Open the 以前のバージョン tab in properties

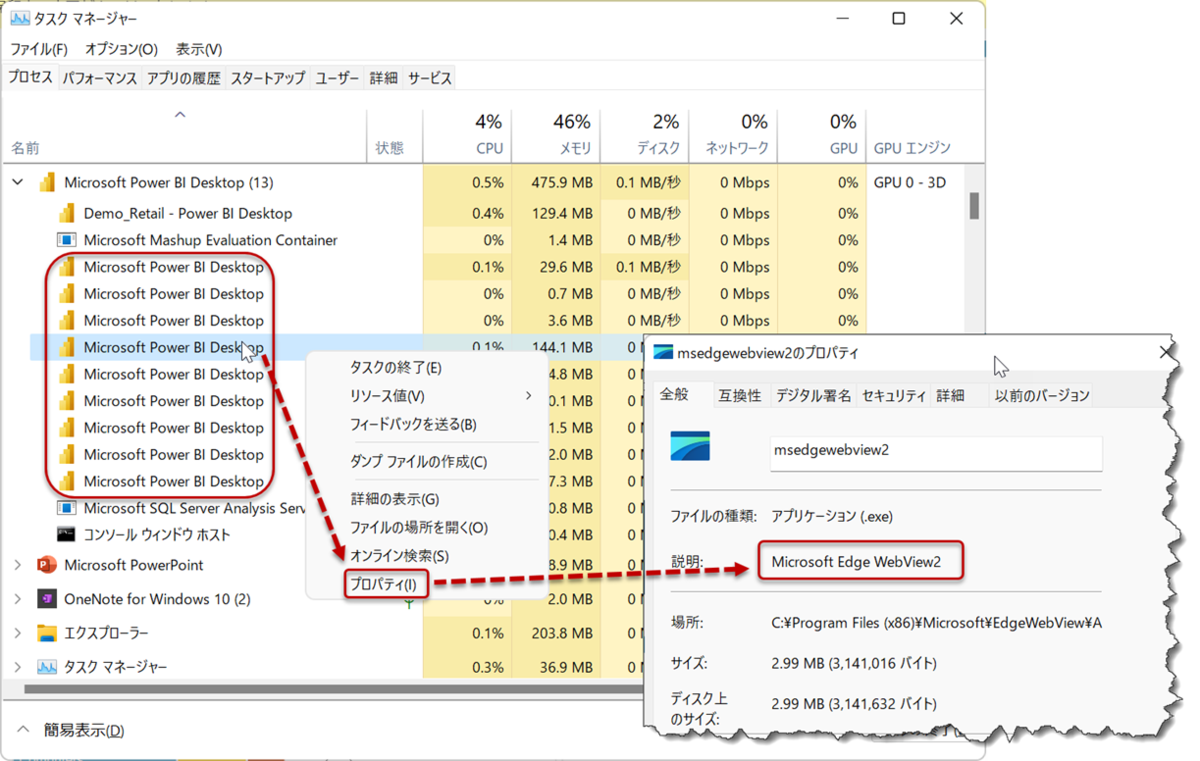pos(1041,395)
